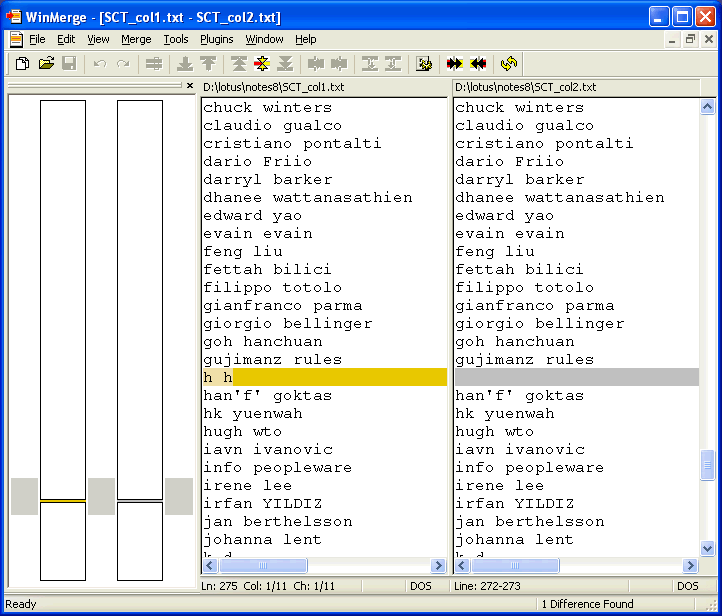Image resolution: width=722 pixels, height=616 pixels.
Task: Click the Undo arrow icon
Action: click(x=99, y=64)
